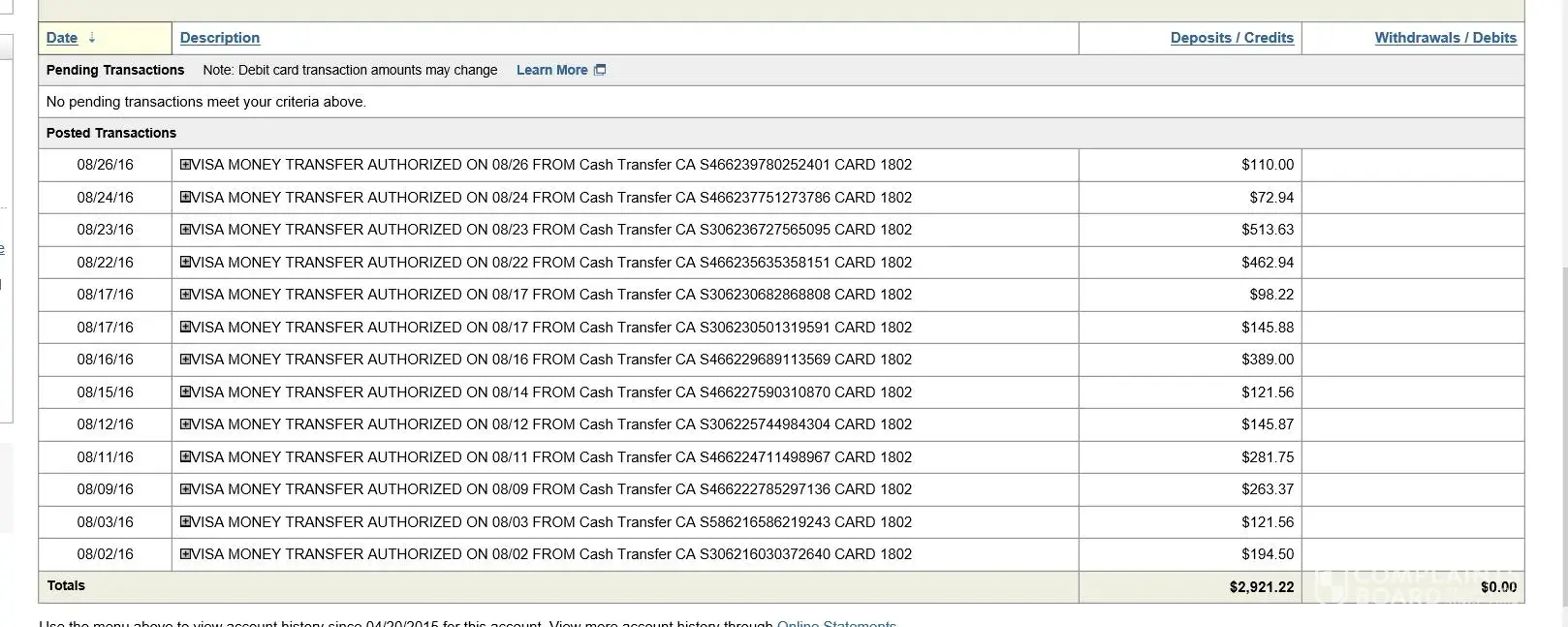Expand the 08/03/16 $121.56 transaction details
1568x627 pixels.
tap(185, 521)
